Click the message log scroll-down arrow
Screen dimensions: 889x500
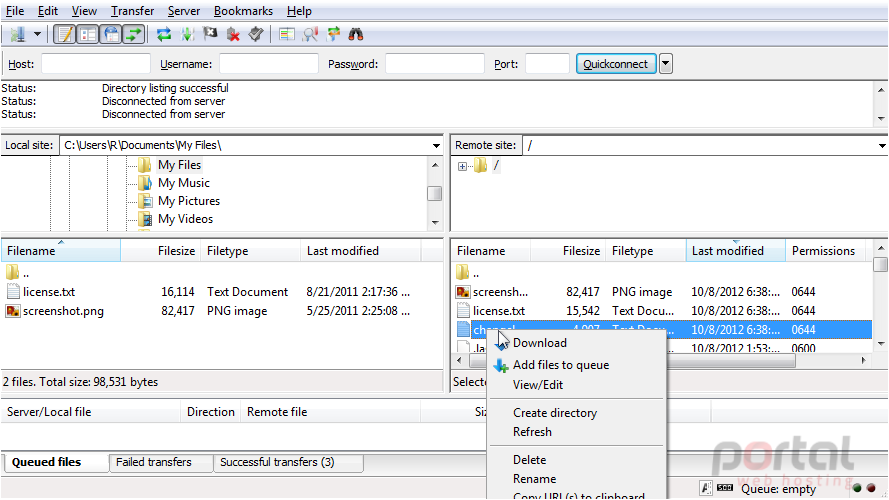881,119
